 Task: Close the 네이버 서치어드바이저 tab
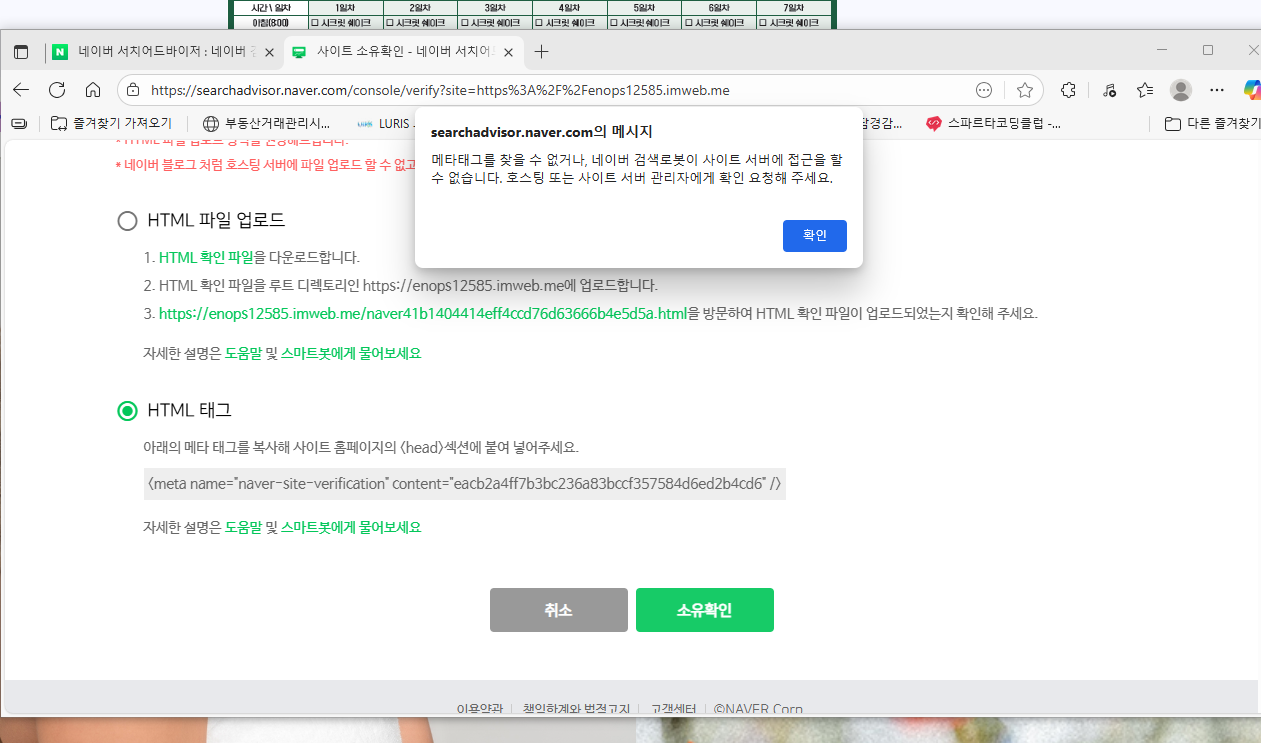click(x=269, y=52)
